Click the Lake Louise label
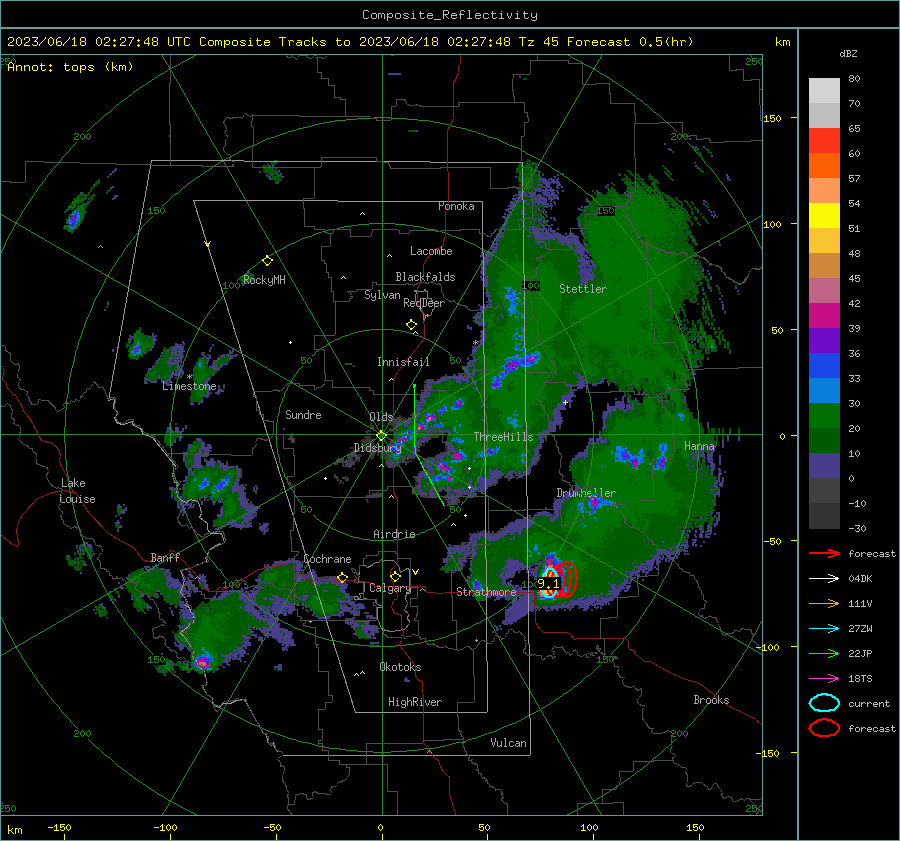This screenshot has height=841, width=900. point(78,491)
